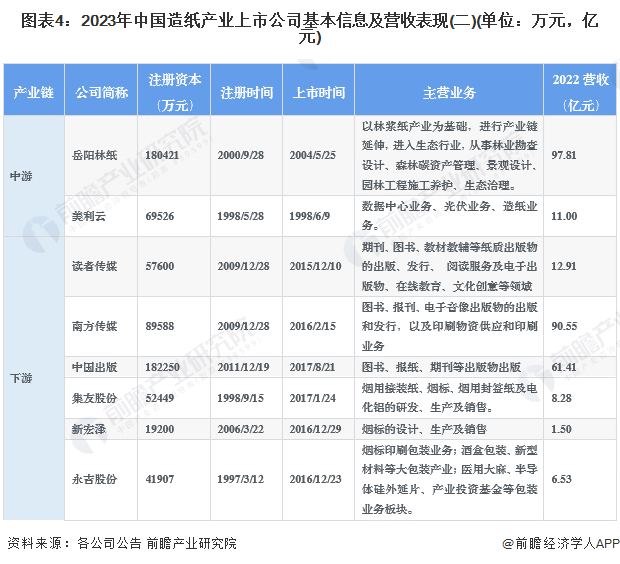Click registration date 1997/3/12
The image size is (620, 564).
point(240,479)
